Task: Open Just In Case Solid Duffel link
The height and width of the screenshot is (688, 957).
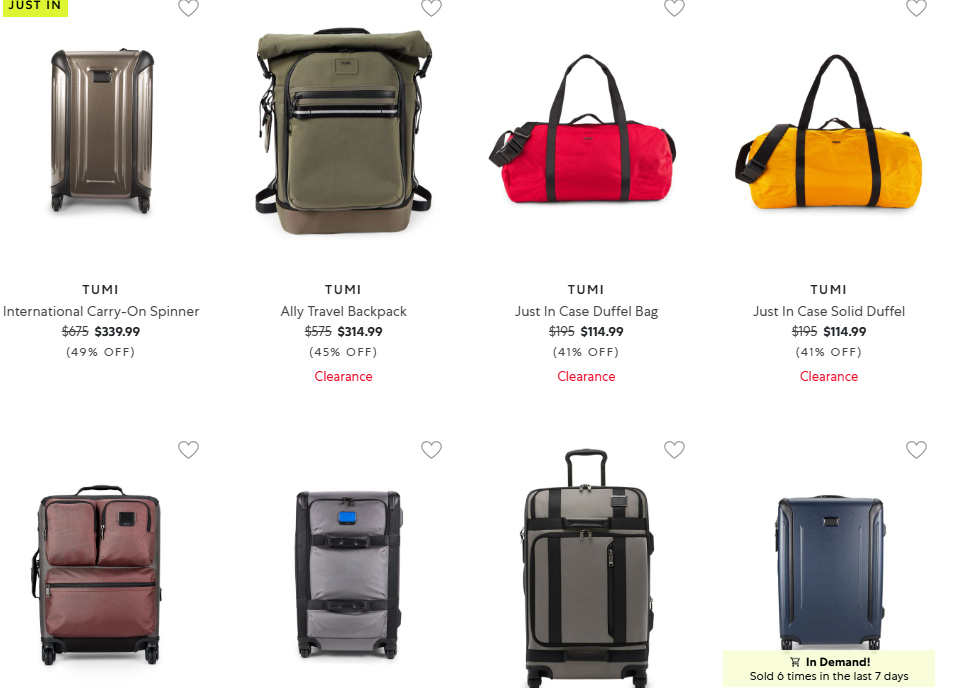Action: pos(829,311)
